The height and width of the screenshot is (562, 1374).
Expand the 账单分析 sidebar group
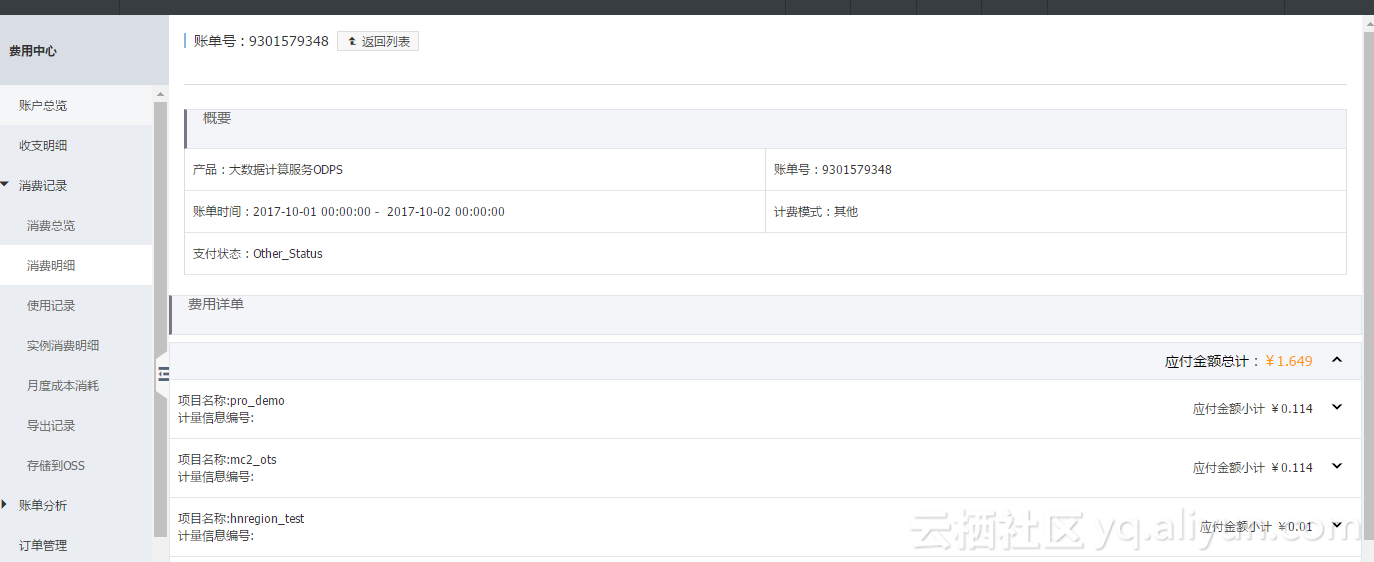tap(76, 505)
